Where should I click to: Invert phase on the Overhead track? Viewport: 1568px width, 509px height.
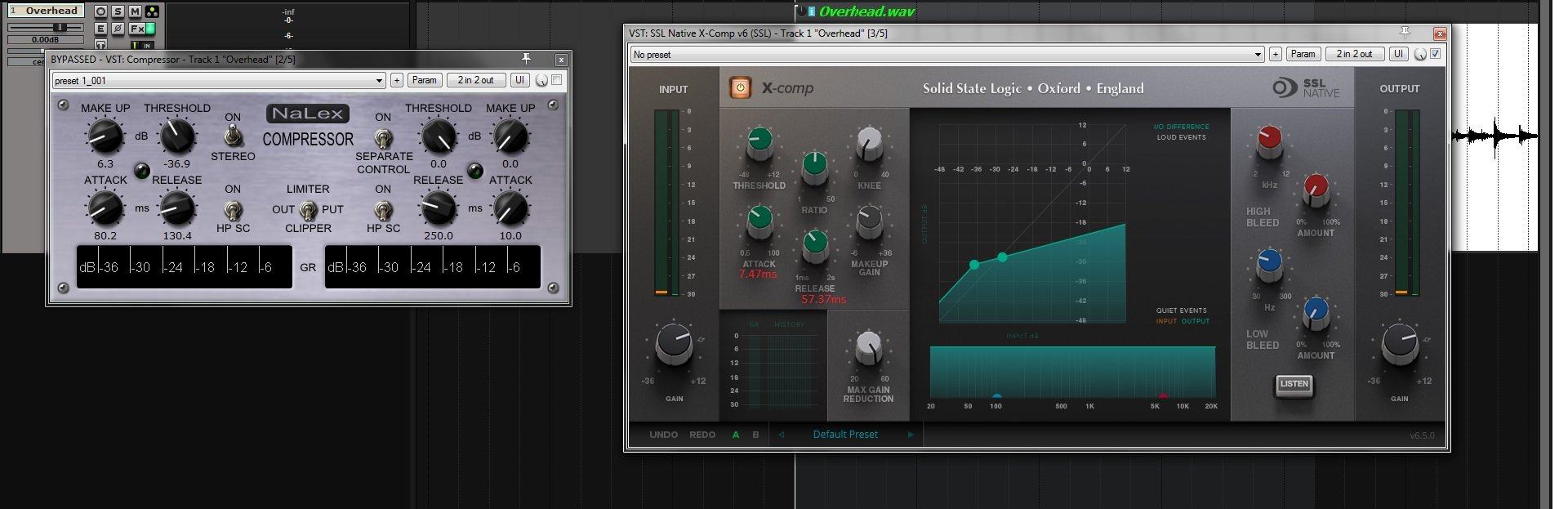118,29
